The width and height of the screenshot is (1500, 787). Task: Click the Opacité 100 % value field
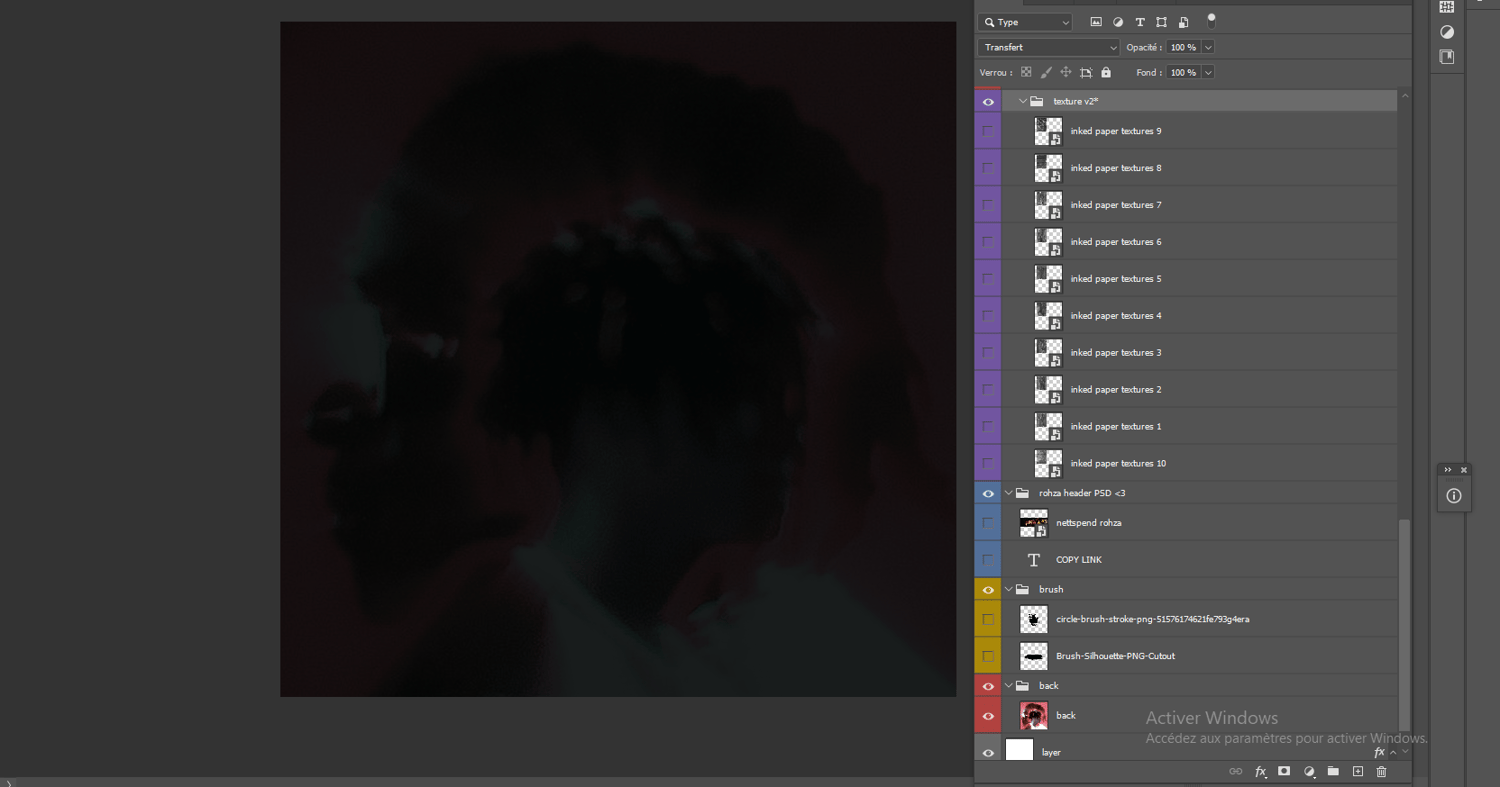(x=1183, y=47)
